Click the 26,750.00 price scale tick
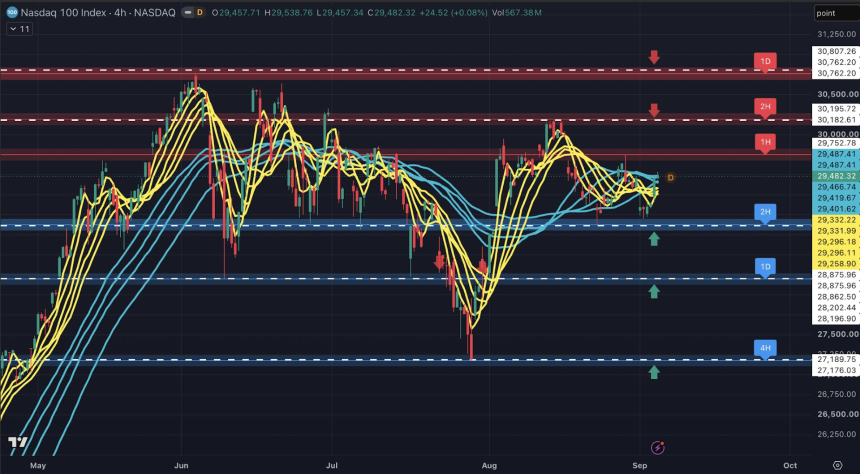Image resolution: width=860 pixels, height=474 pixels. coord(837,394)
